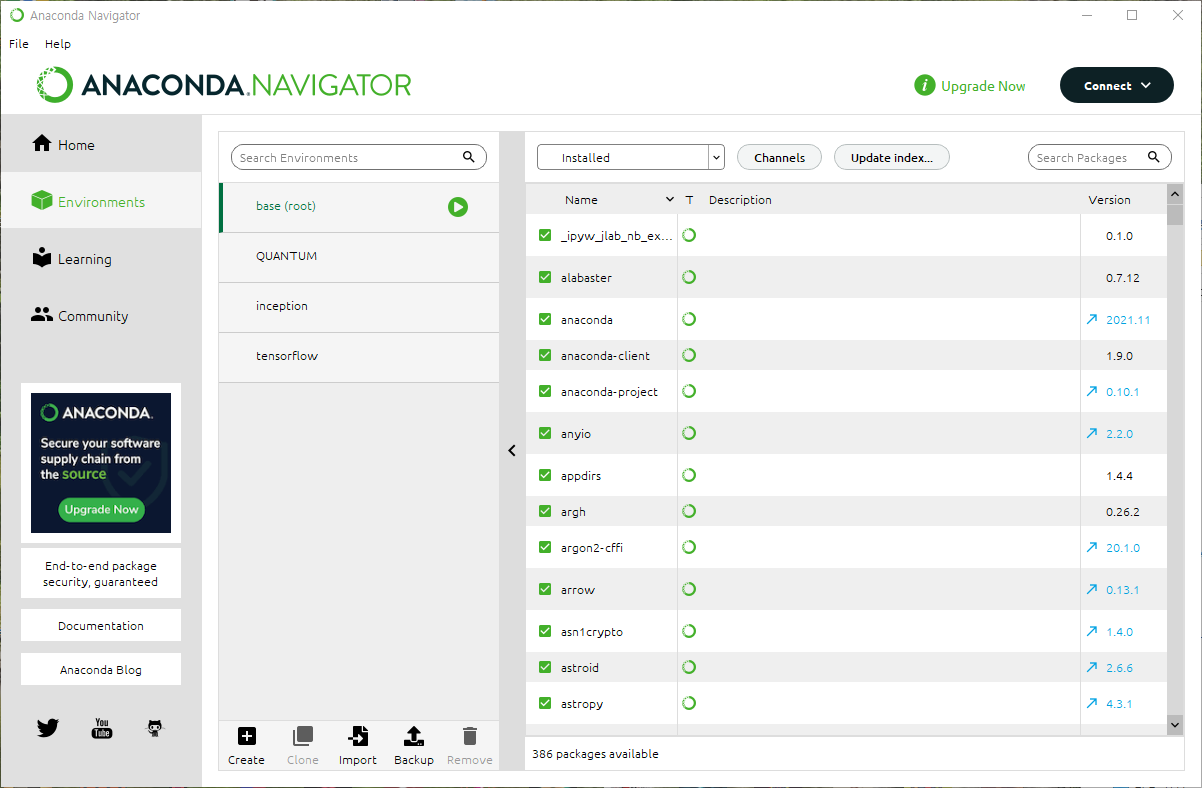Collapse the environments panel with left chevron
Screen dimensions: 1202x788
(x=512, y=451)
